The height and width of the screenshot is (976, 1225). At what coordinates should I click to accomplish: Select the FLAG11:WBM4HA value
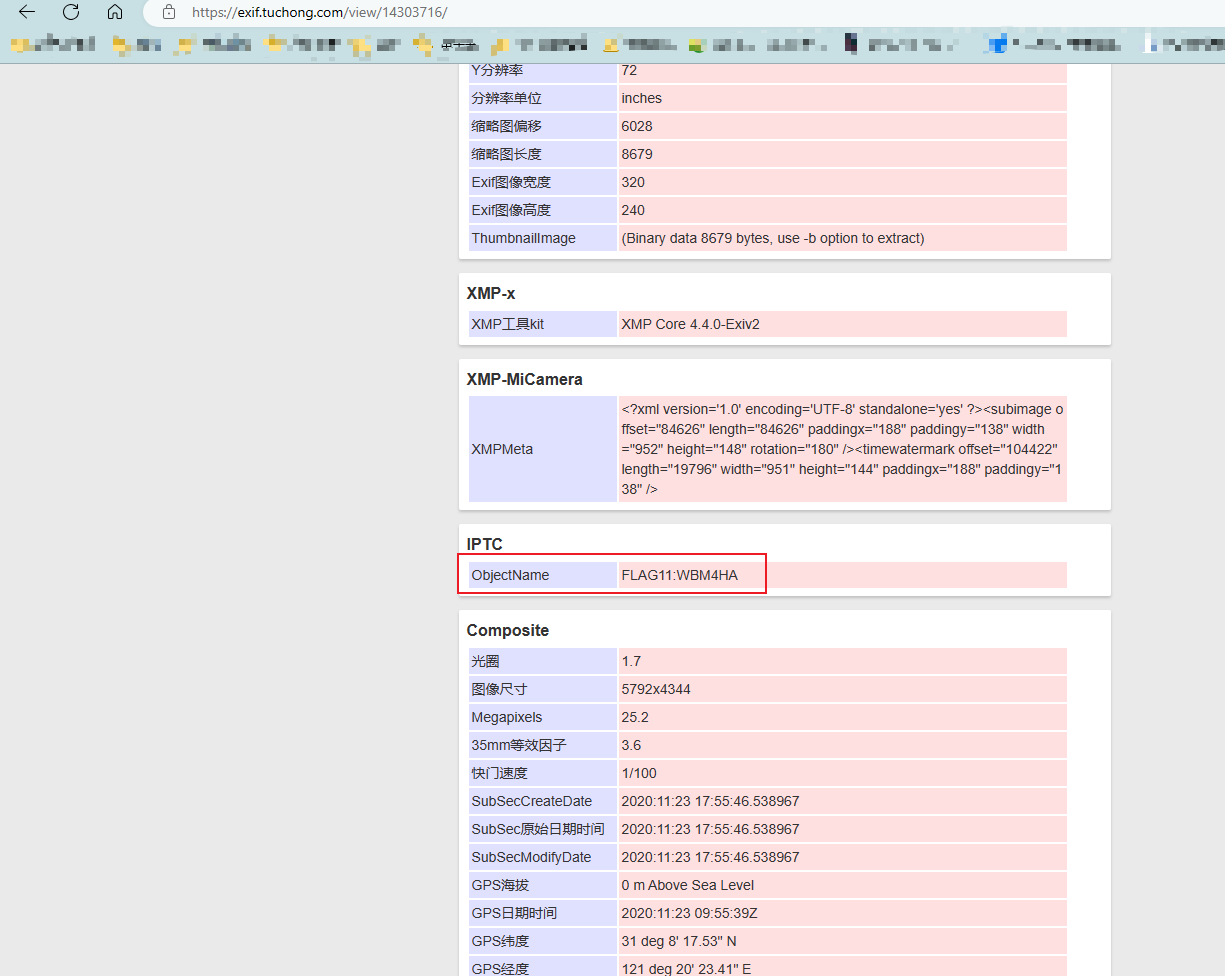(x=679, y=575)
